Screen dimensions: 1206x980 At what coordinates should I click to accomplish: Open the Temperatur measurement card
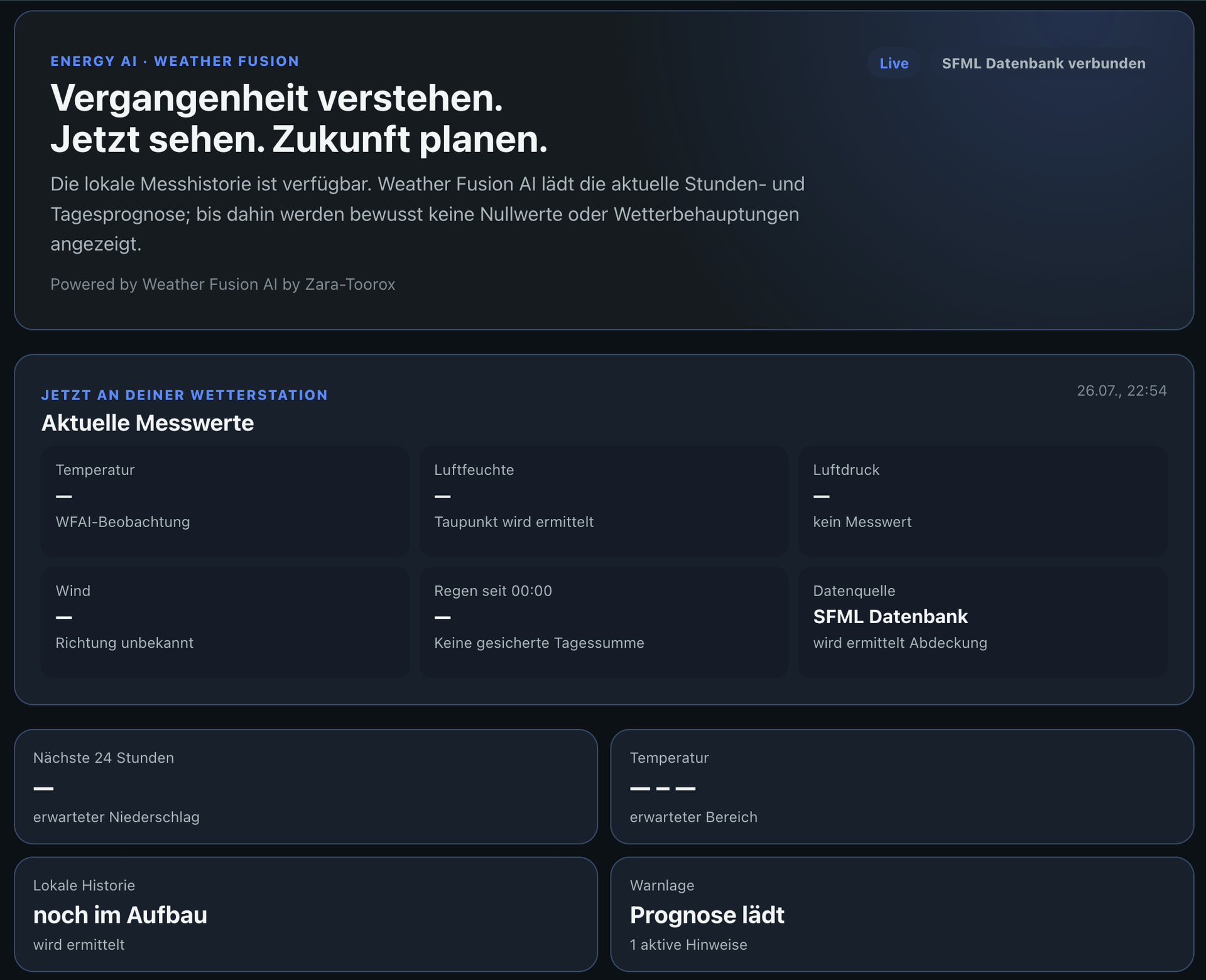point(225,501)
